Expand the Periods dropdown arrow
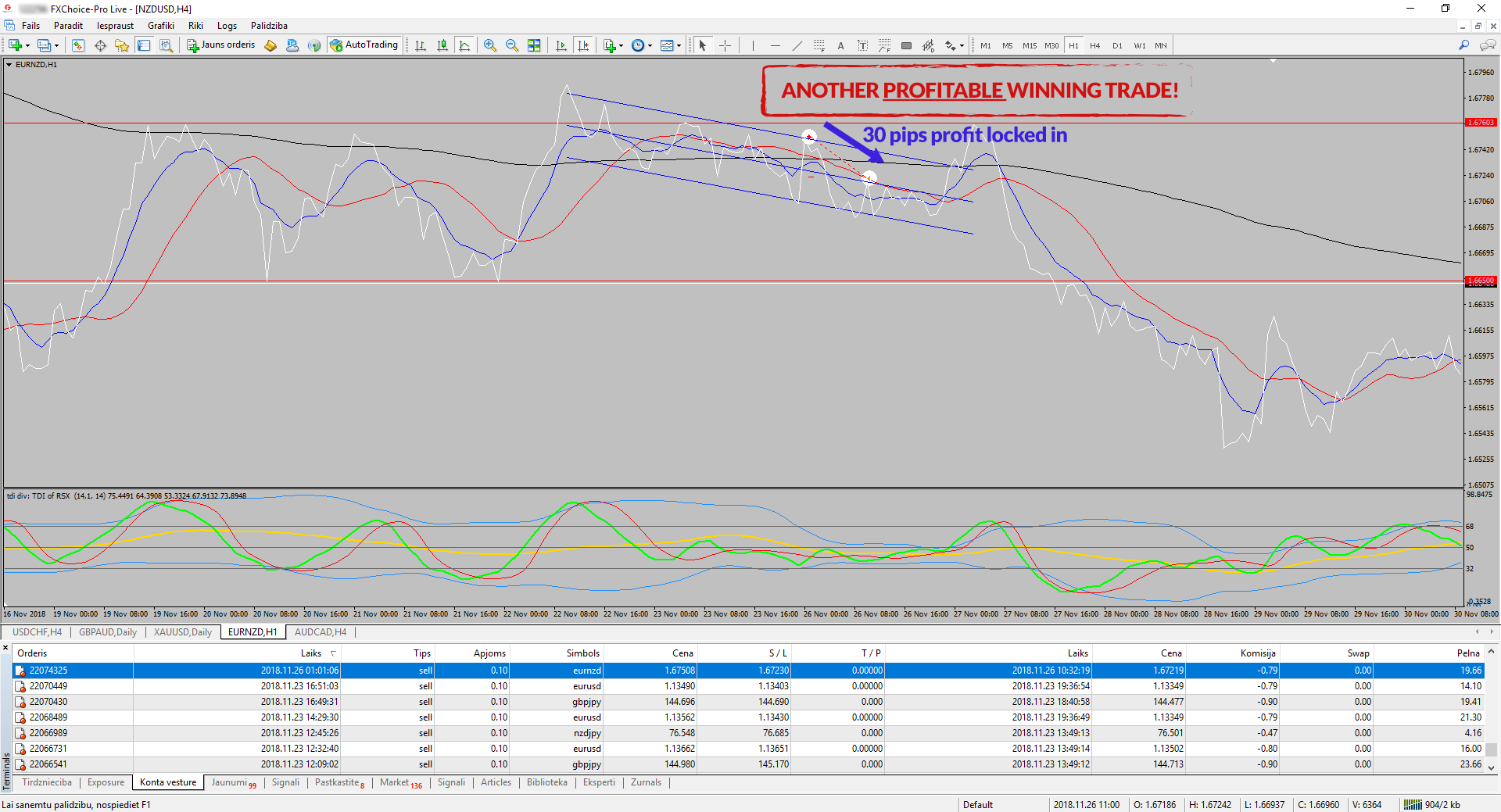Image resolution: width=1501 pixels, height=812 pixels. click(x=650, y=45)
